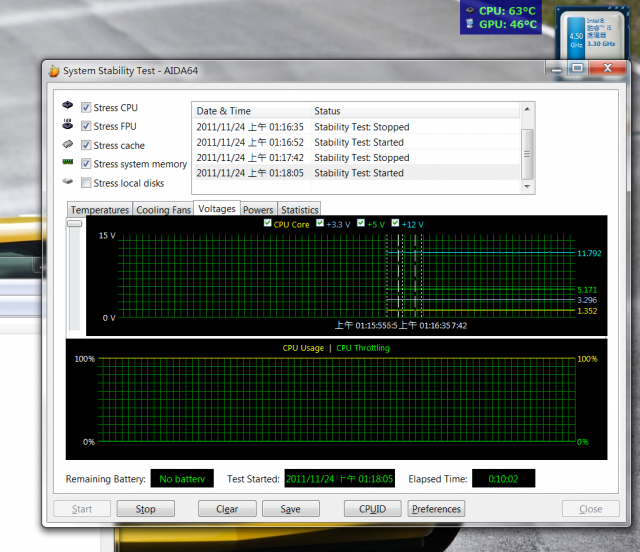The height and width of the screenshot is (552, 640).
Task: Minimize the System Stability Test window
Action: tap(556, 68)
